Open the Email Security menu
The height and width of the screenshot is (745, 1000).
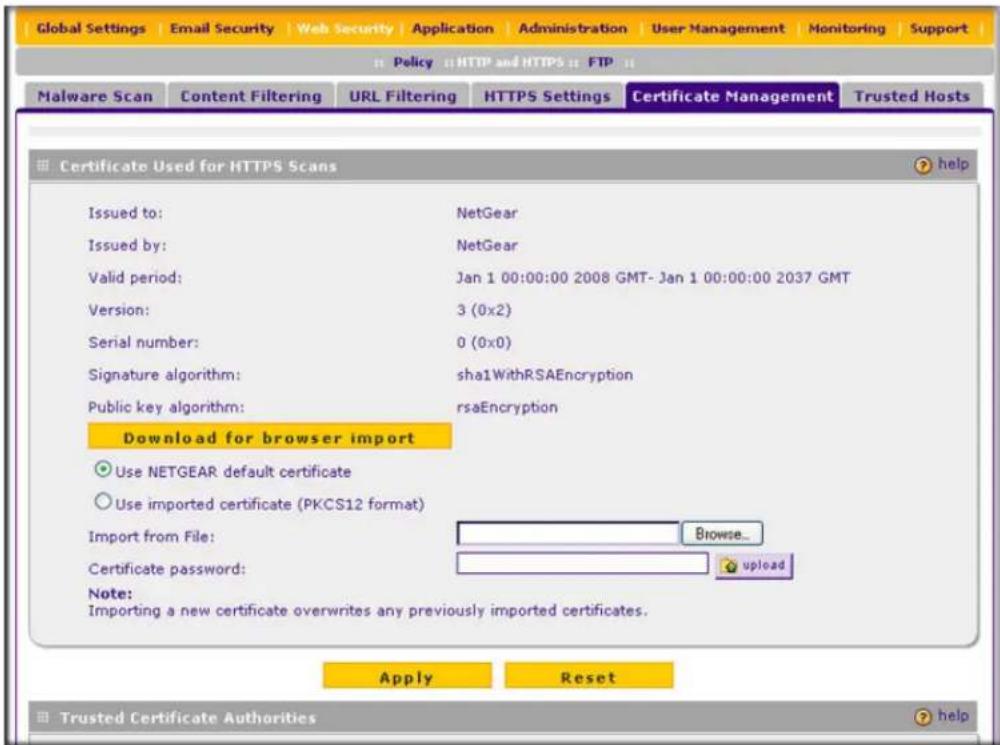[221, 29]
